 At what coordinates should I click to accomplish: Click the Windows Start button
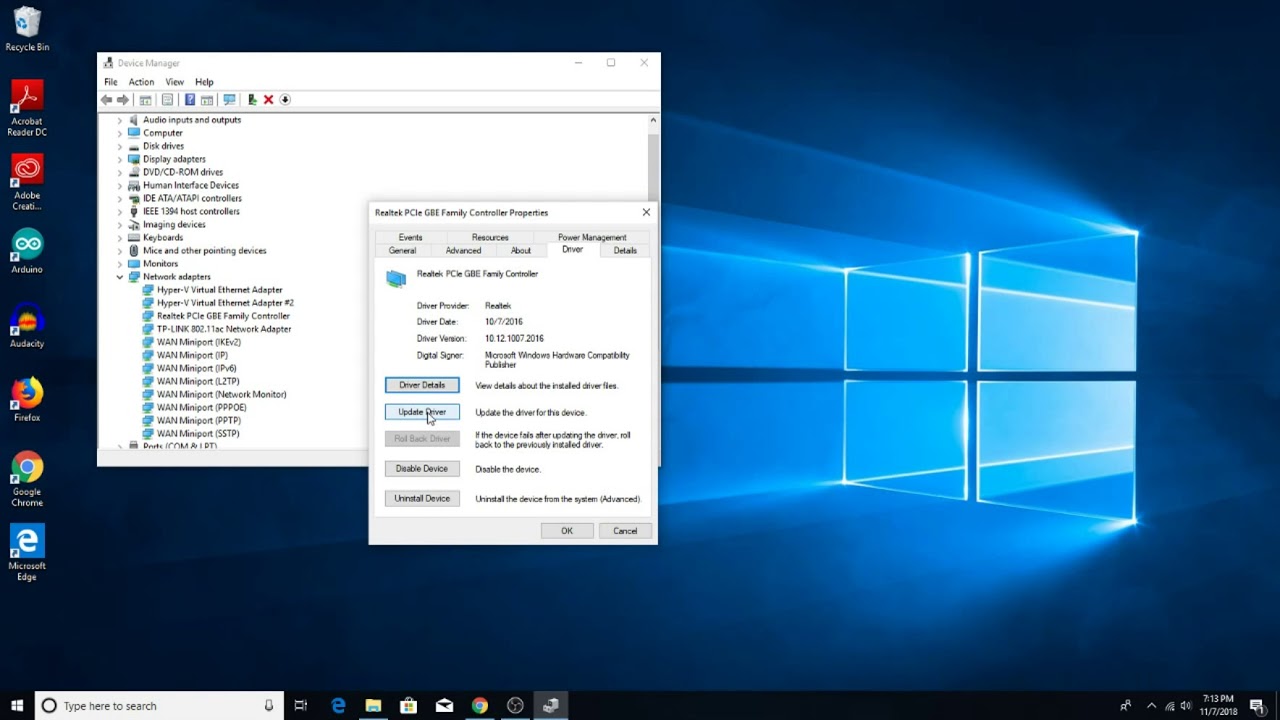[x=17, y=705]
